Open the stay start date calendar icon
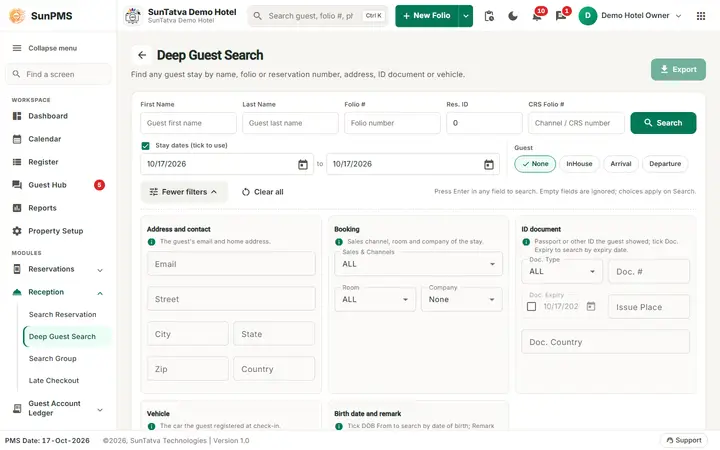 [x=303, y=164]
